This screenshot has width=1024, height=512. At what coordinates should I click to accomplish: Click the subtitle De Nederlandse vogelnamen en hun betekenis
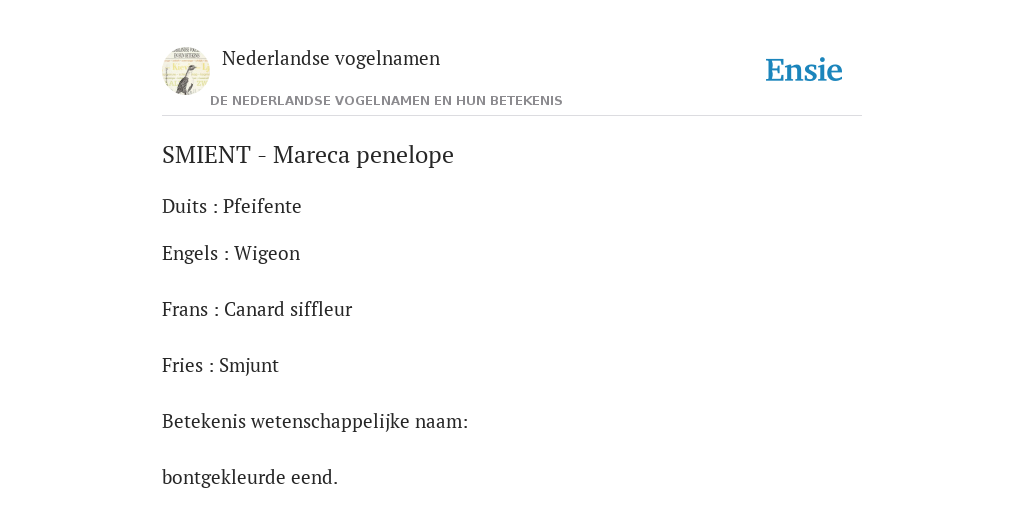386,101
